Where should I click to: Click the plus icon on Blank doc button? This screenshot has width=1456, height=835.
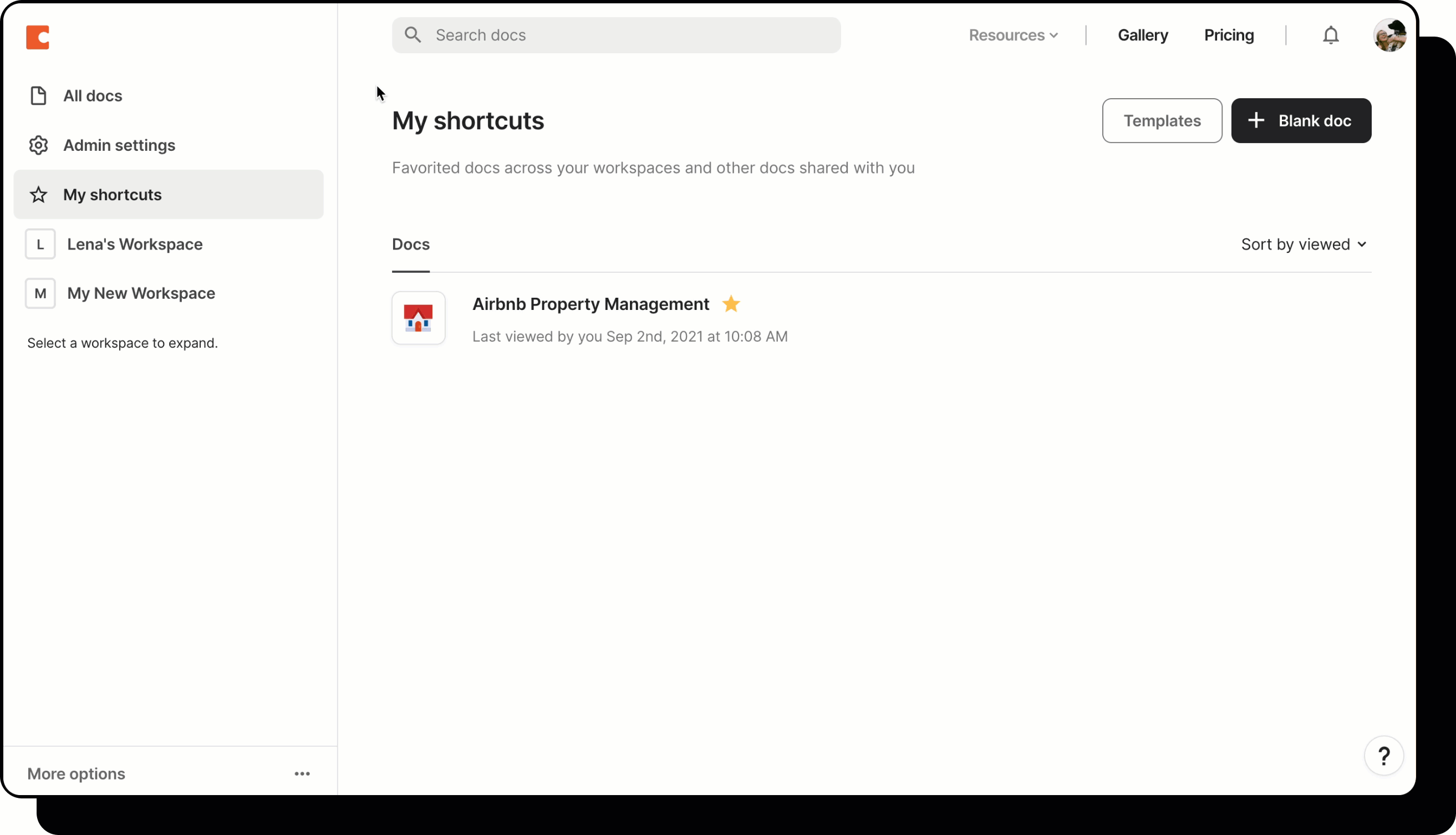pyautogui.click(x=1256, y=120)
